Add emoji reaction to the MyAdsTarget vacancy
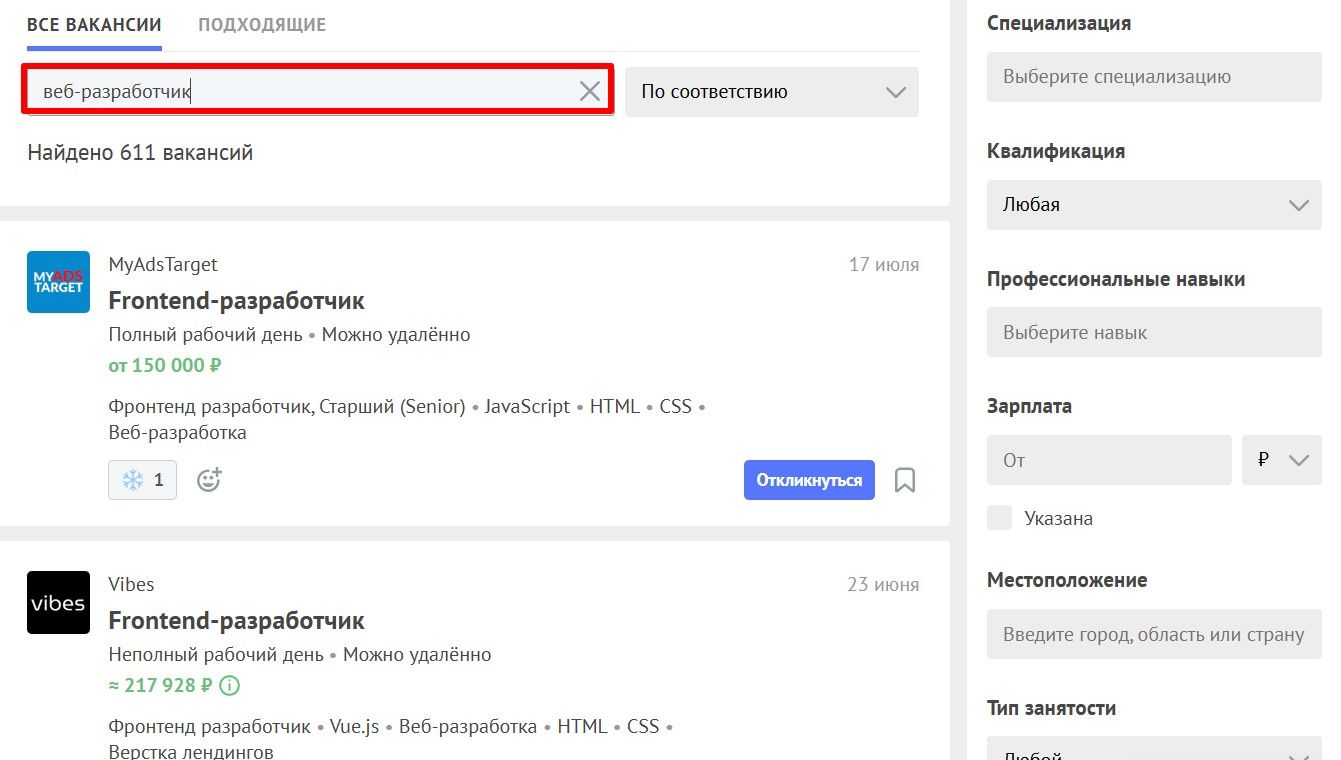 208,480
